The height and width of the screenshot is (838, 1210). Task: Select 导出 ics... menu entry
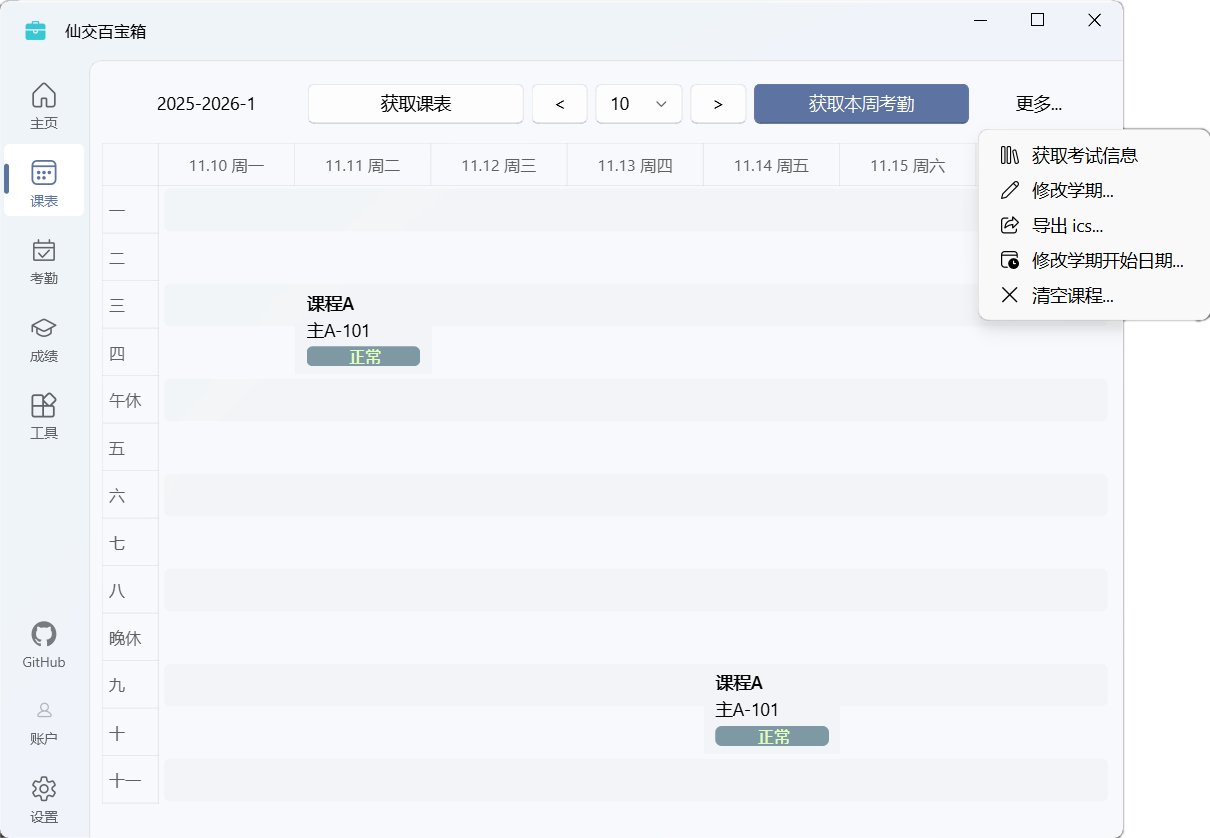click(1067, 226)
